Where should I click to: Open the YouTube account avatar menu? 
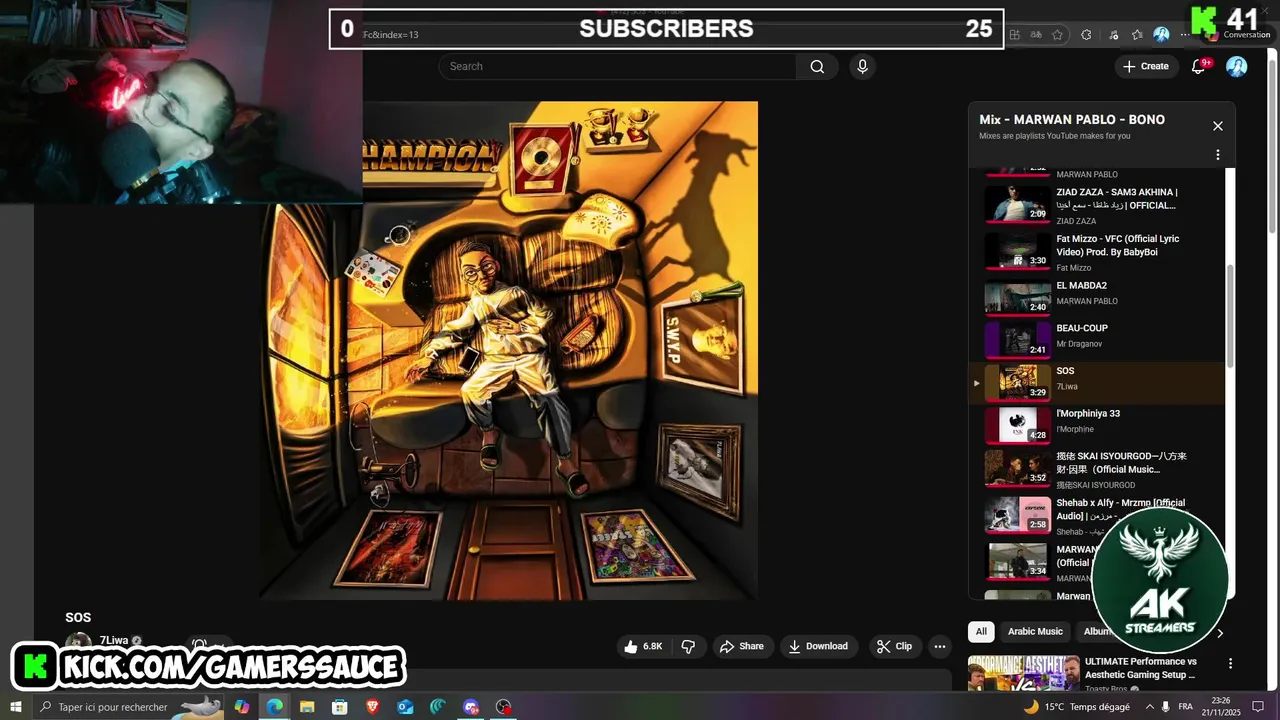1237,66
